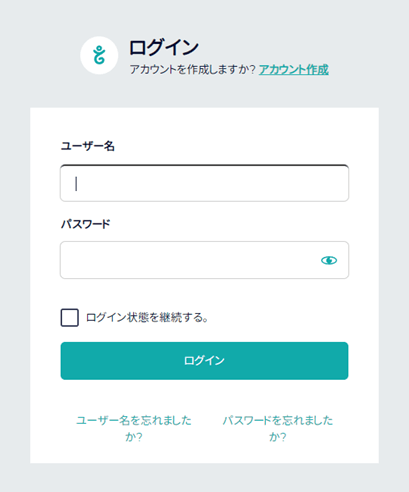Image resolution: width=409 pixels, height=492 pixels.
Task: Focus the ユーザー名 input field
Action: (x=204, y=183)
